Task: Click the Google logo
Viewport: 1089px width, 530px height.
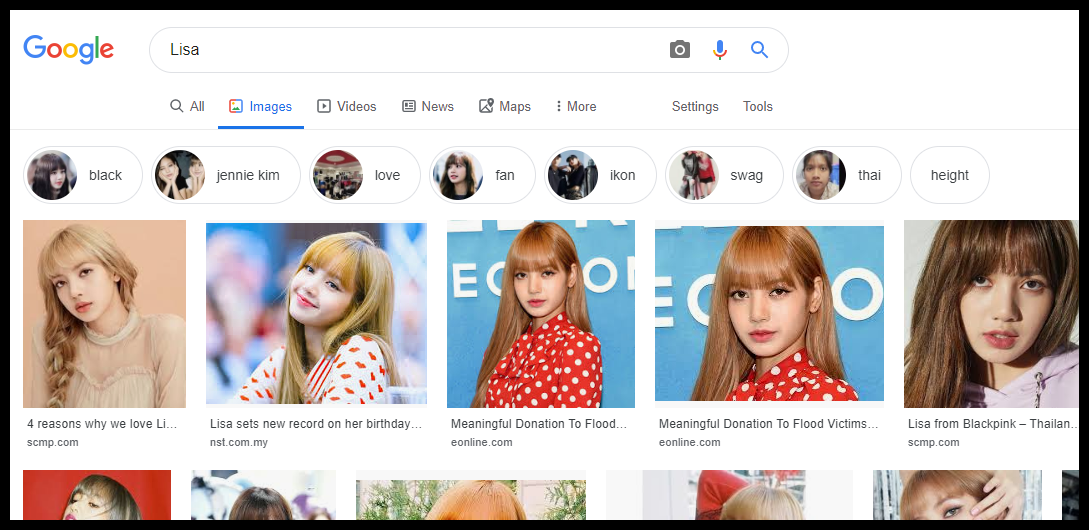Action: [x=68, y=49]
